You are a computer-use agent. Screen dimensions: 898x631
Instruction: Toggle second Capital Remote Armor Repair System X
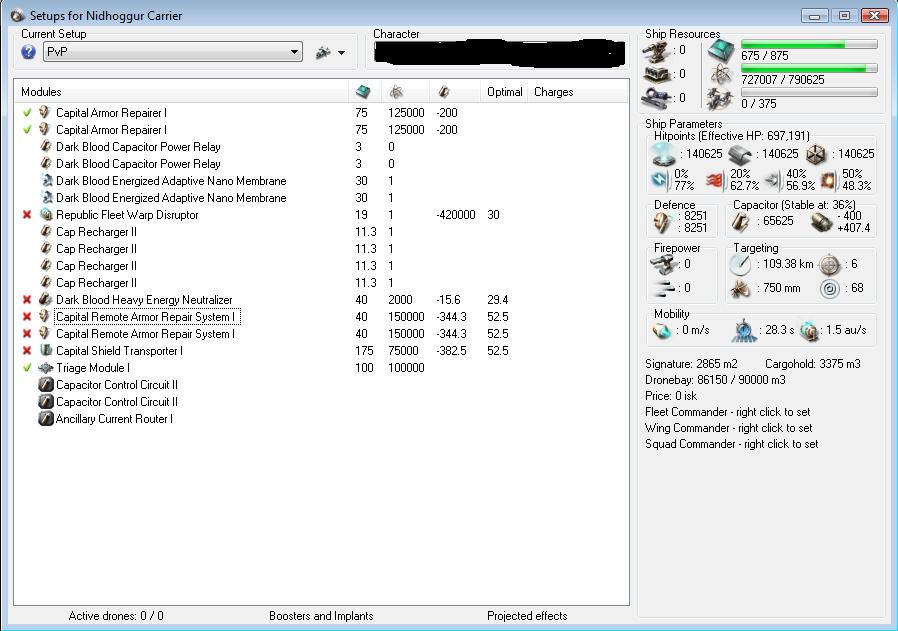tap(27, 334)
